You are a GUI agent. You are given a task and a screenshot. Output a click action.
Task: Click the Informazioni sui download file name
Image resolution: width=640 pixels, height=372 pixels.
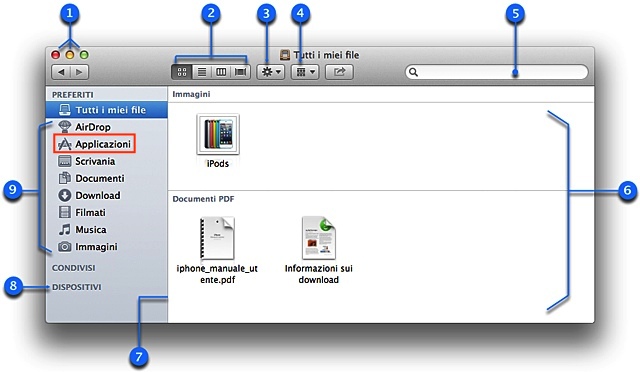coord(319,274)
